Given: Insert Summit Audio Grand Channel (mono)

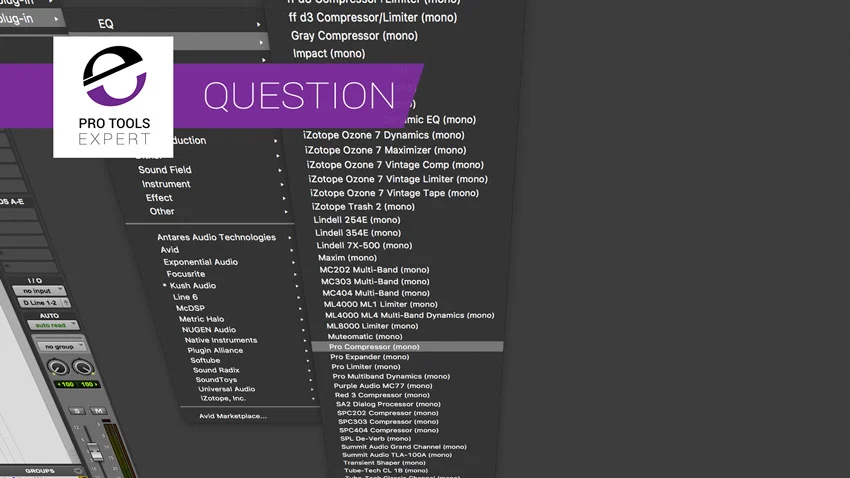Looking at the screenshot, I should (404, 447).
